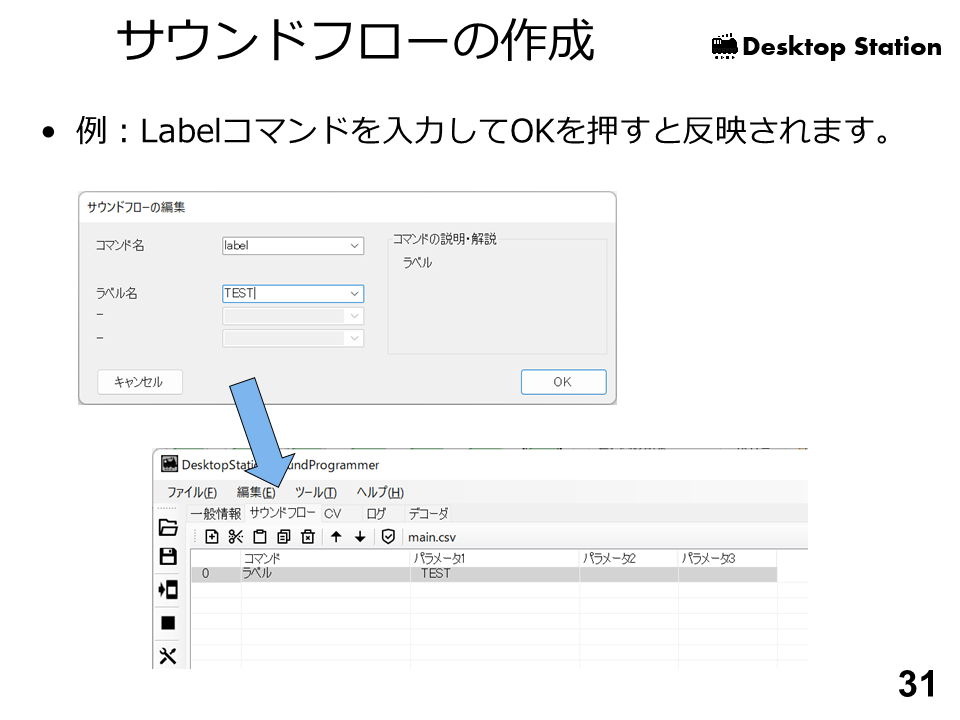Open the ファイル(F) menu
The height and width of the screenshot is (720, 960).
point(192,492)
